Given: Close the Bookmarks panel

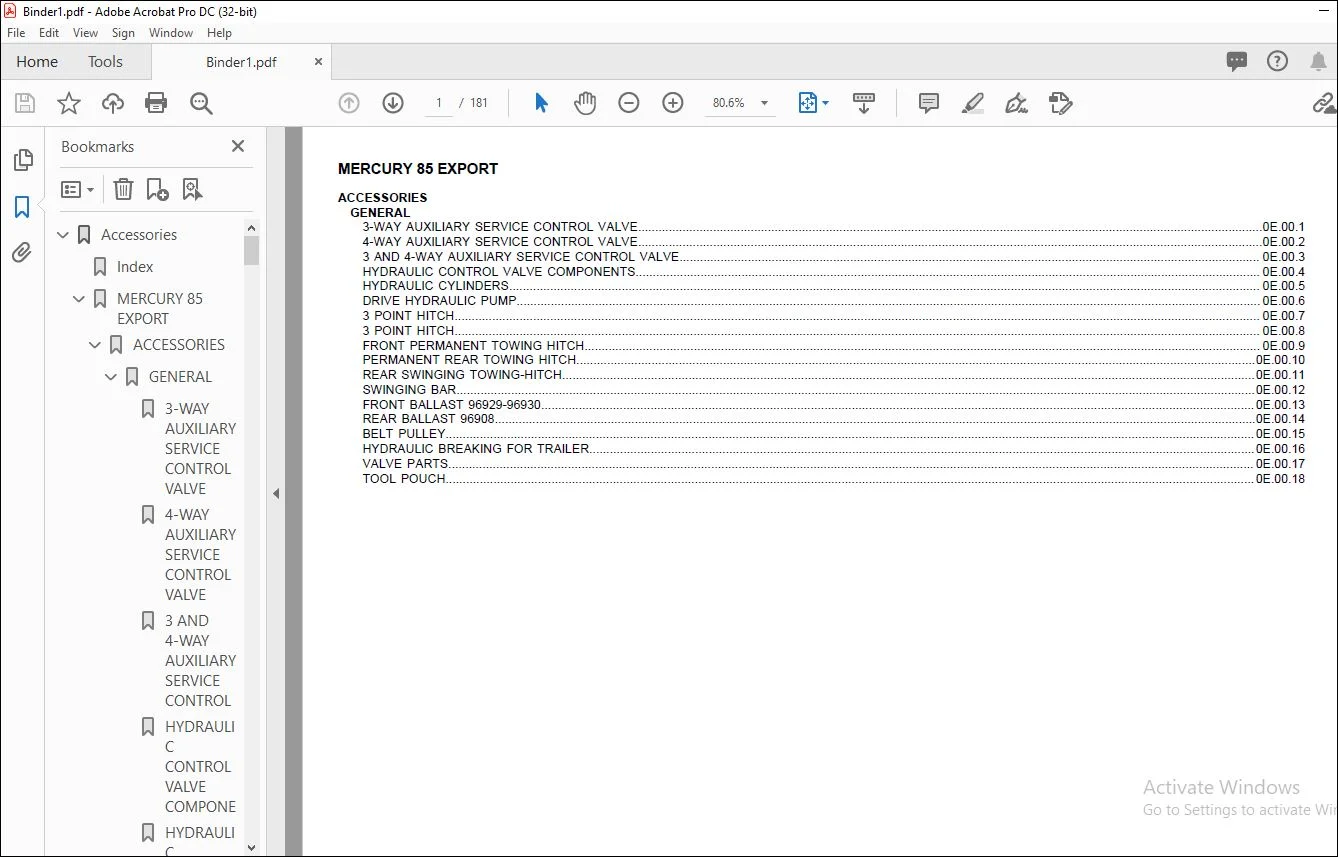Looking at the screenshot, I should click(238, 146).
